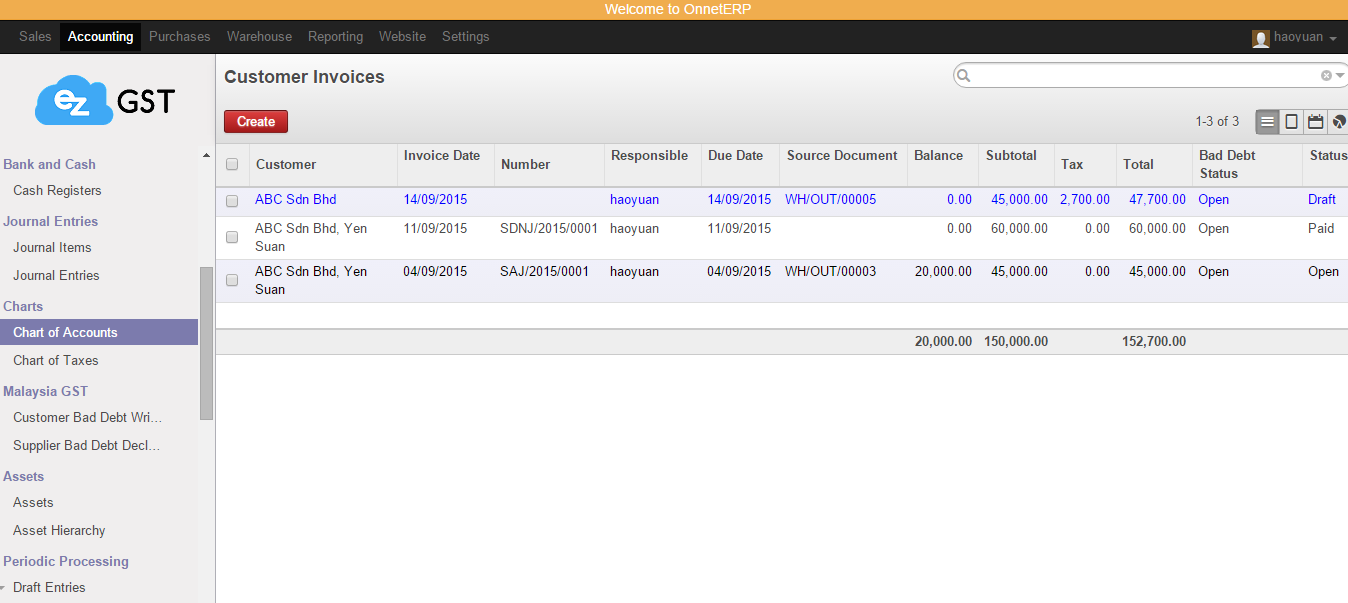Click the search magnifier icon
Image resolution: width=1348 pixels, height=603 pixels.
(963, 75)
